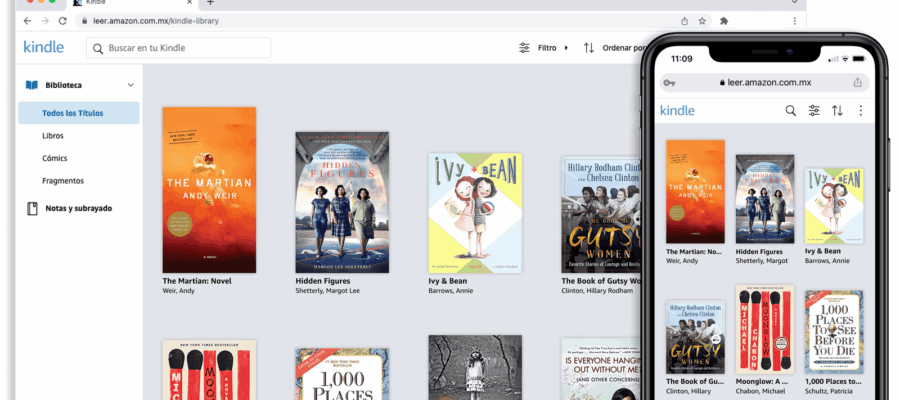Tap the 1,000 Places cover on the phone

[834, 332]
